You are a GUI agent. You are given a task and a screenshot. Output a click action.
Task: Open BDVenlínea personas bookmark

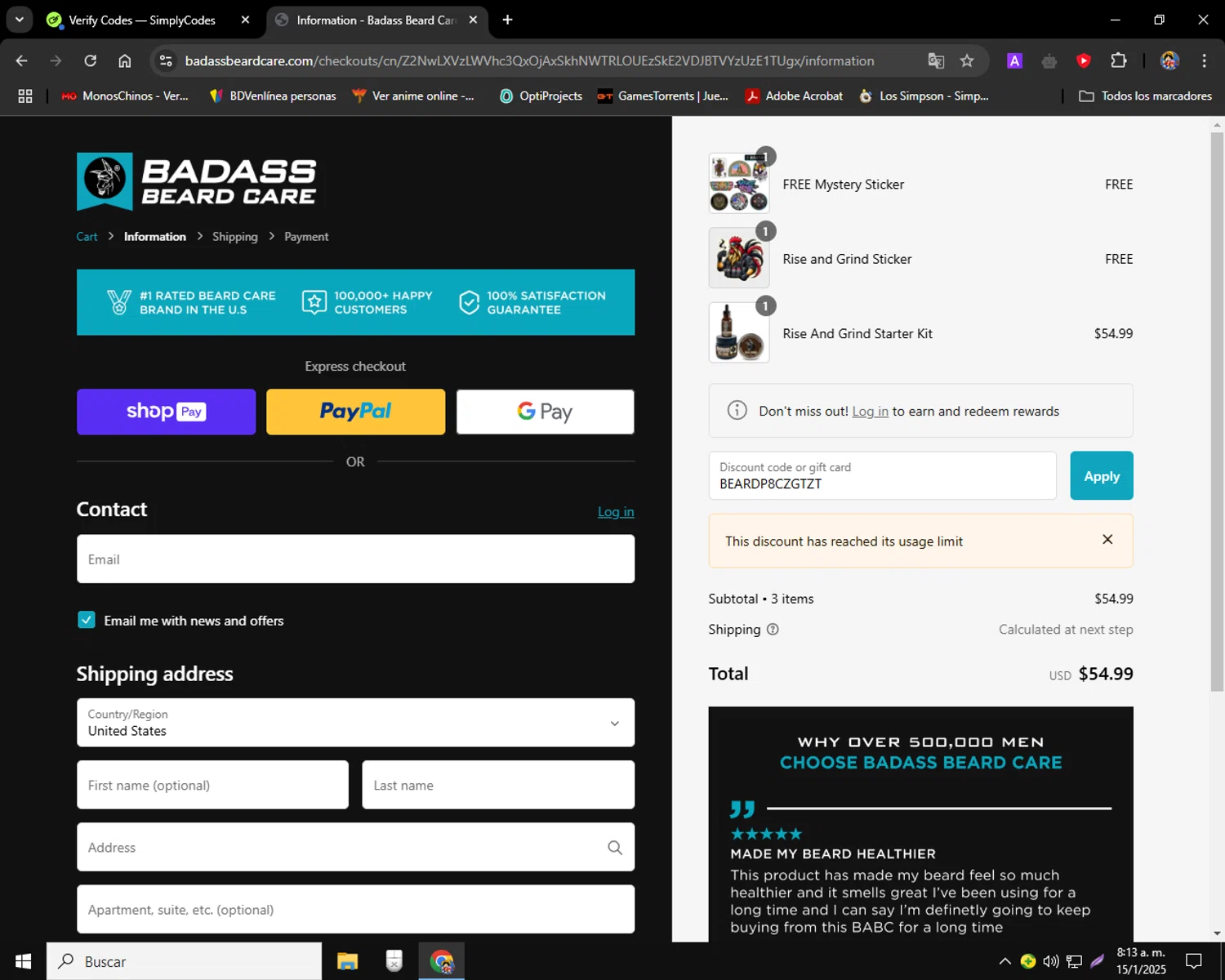pyautogui.click(x=273, y=96)
